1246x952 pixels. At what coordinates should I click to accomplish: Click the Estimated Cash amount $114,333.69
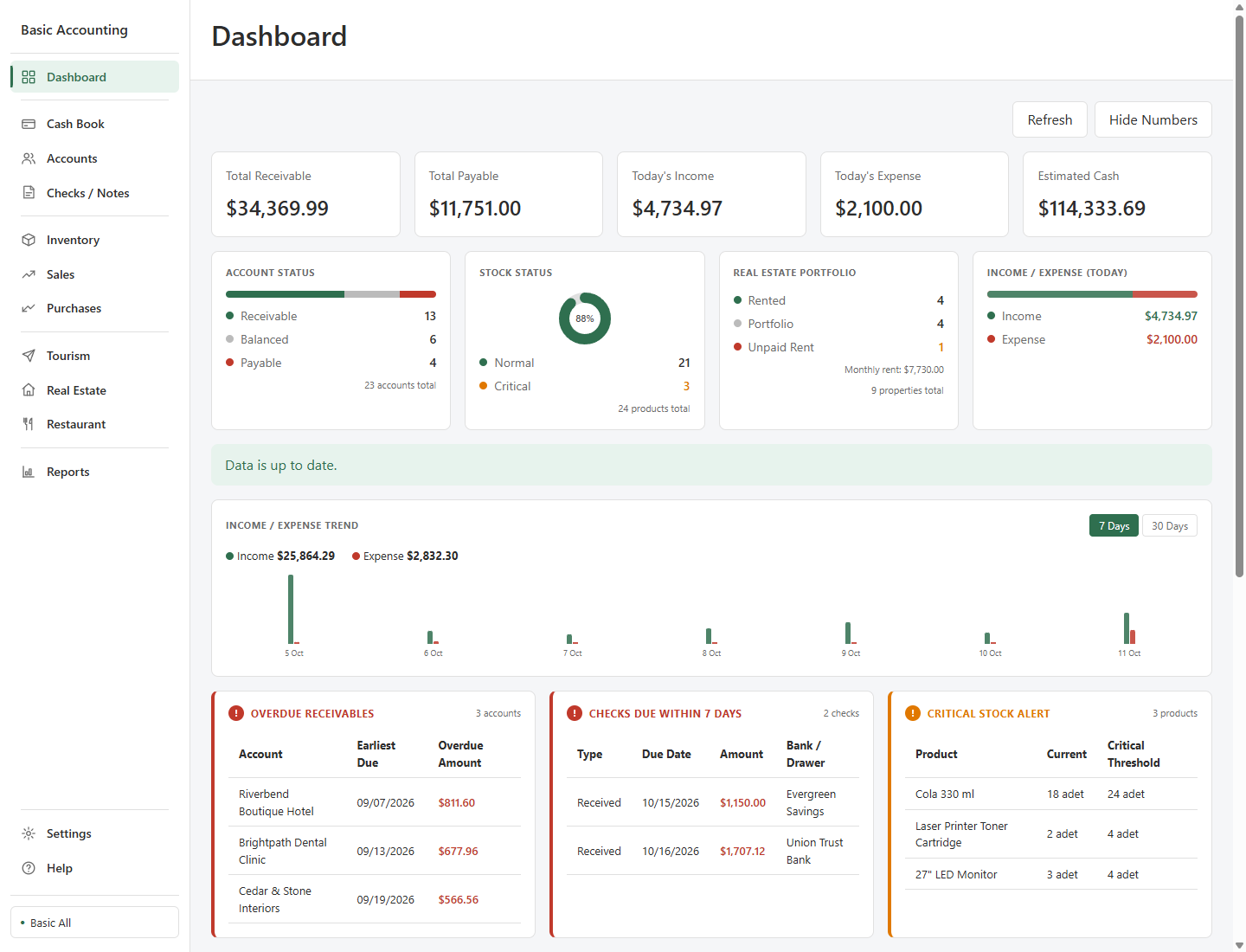tap(1091, 209)
